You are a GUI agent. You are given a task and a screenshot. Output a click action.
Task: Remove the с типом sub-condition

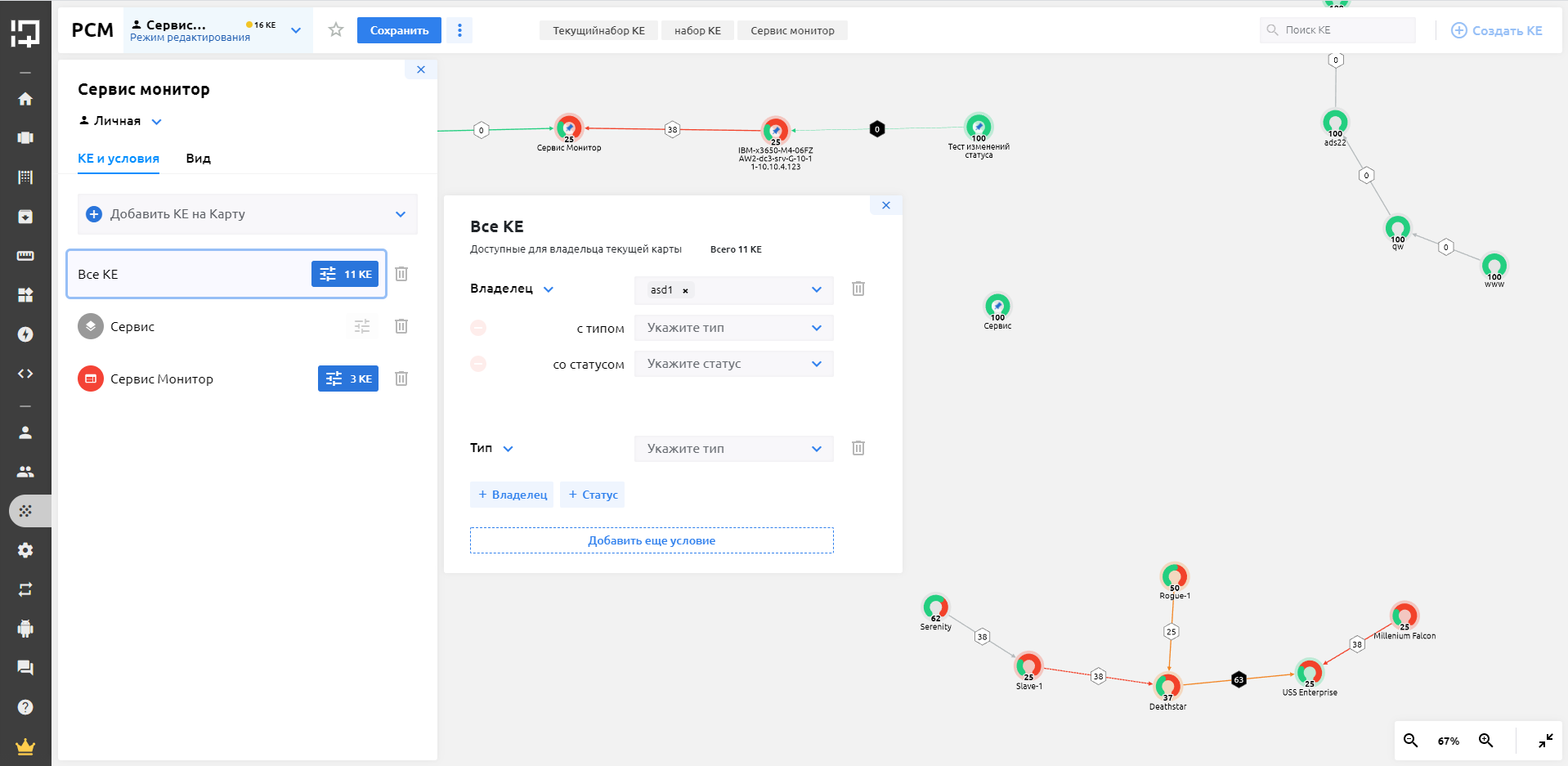[x=478, y=328]
